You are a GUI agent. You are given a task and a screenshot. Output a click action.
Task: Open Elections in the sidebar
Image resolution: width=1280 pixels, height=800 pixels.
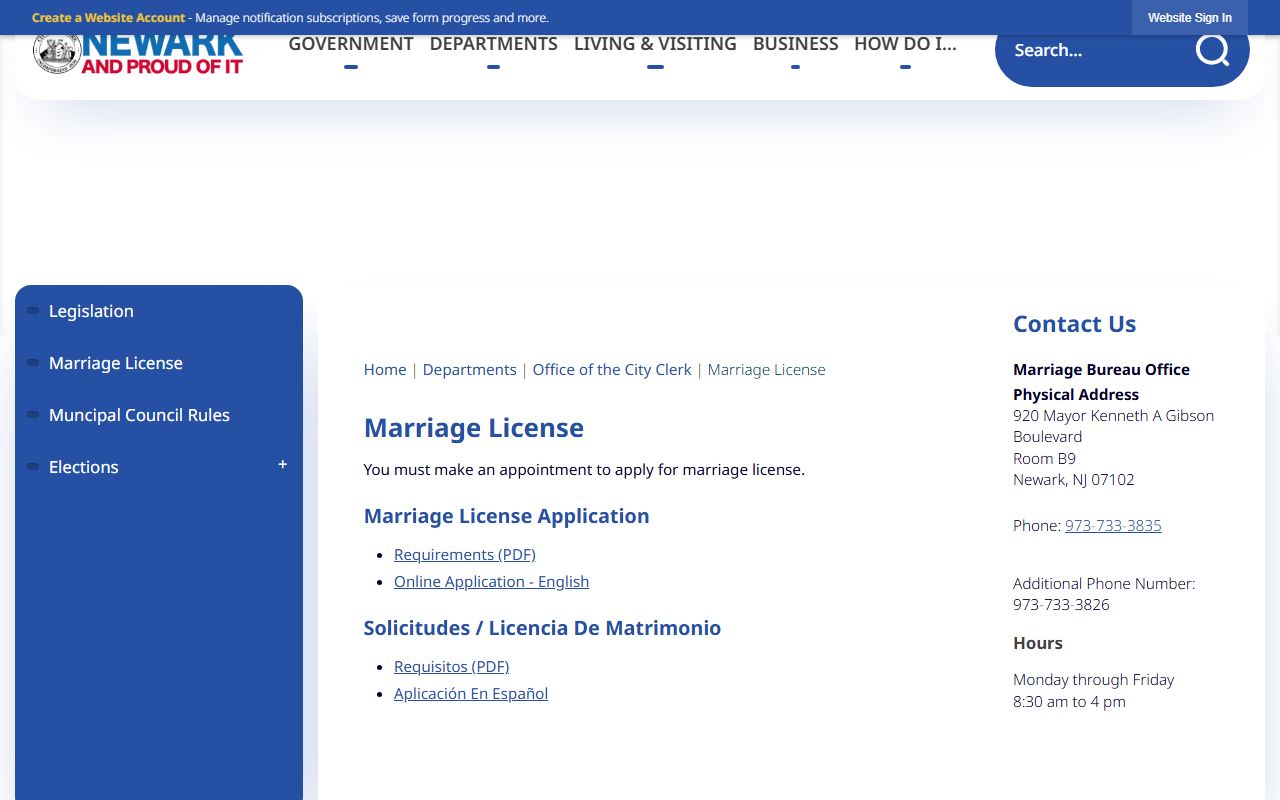(x=84, y=467)
